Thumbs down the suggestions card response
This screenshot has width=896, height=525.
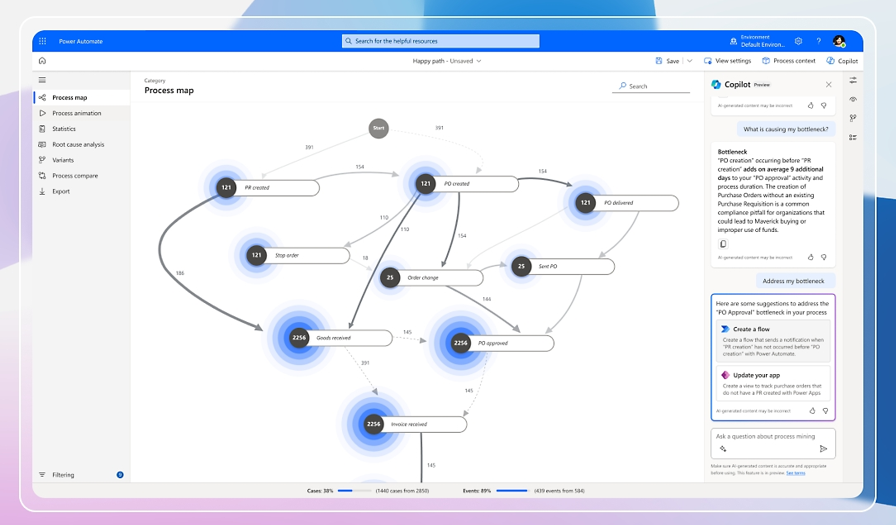[825, 411]
